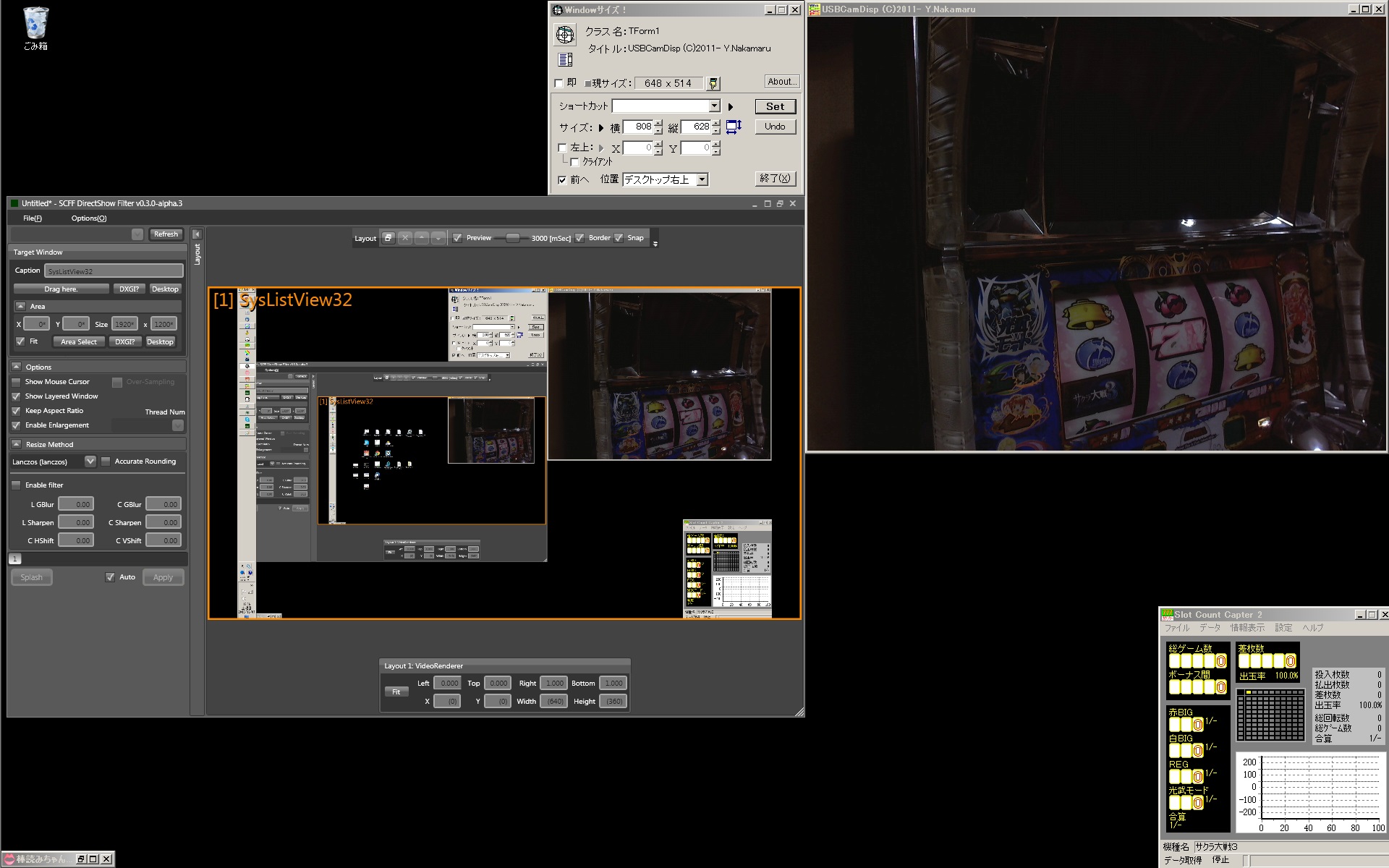This screenshot has width=1389, height=868.
Task: Toggle the Snap checkbox in Layout toolbar
Action: tap(619, 237)
